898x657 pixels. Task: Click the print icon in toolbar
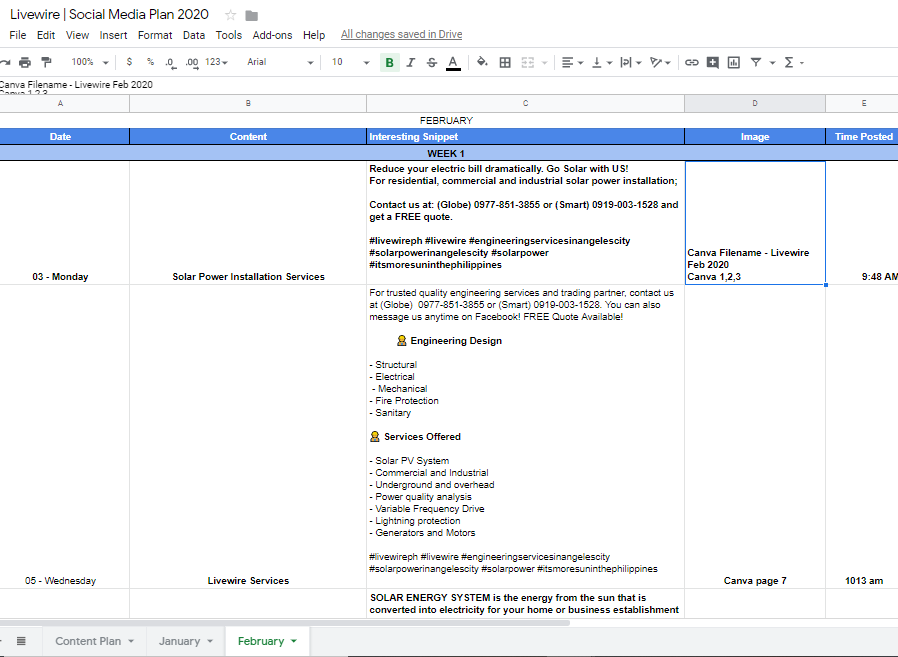pyautogui.click(x=25, y=62)
